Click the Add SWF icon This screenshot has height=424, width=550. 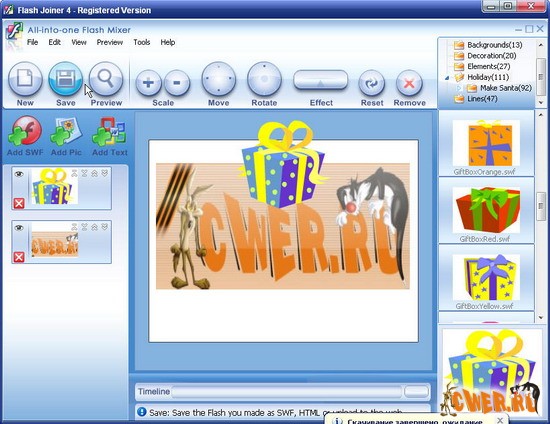(x=25, y=132)
